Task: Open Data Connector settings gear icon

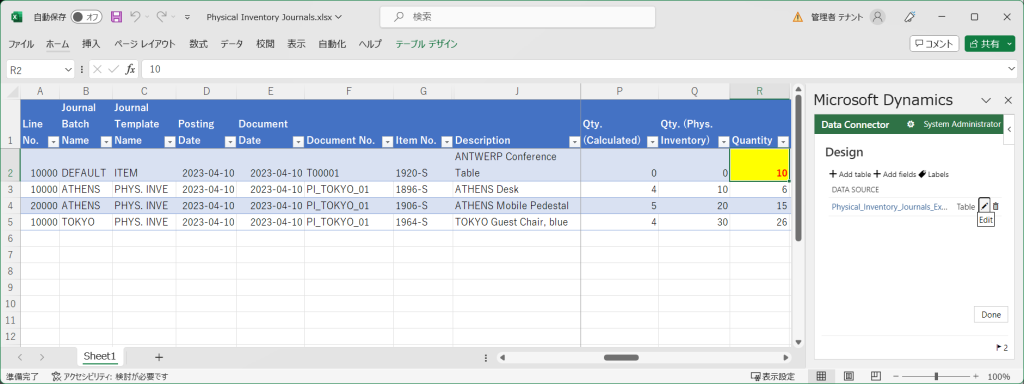Action: (x=911, y=124)
